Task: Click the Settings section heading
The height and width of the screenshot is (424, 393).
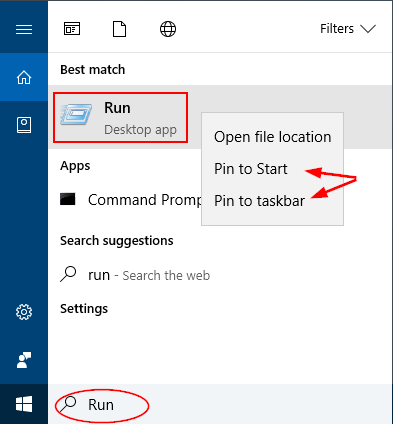Action: [84, 309]
